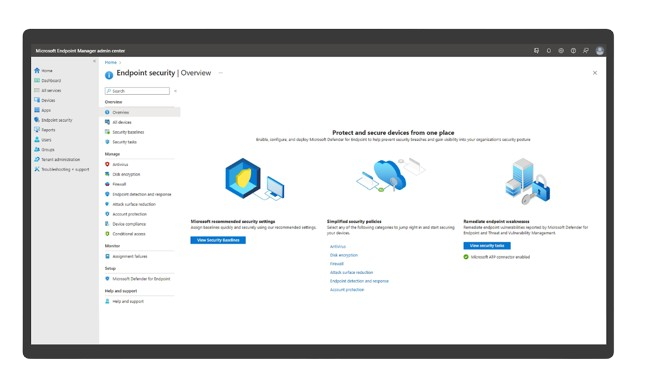Open Device compliance under Manage
The width and height of the screenshot is (645, 387).
[125, 224]
